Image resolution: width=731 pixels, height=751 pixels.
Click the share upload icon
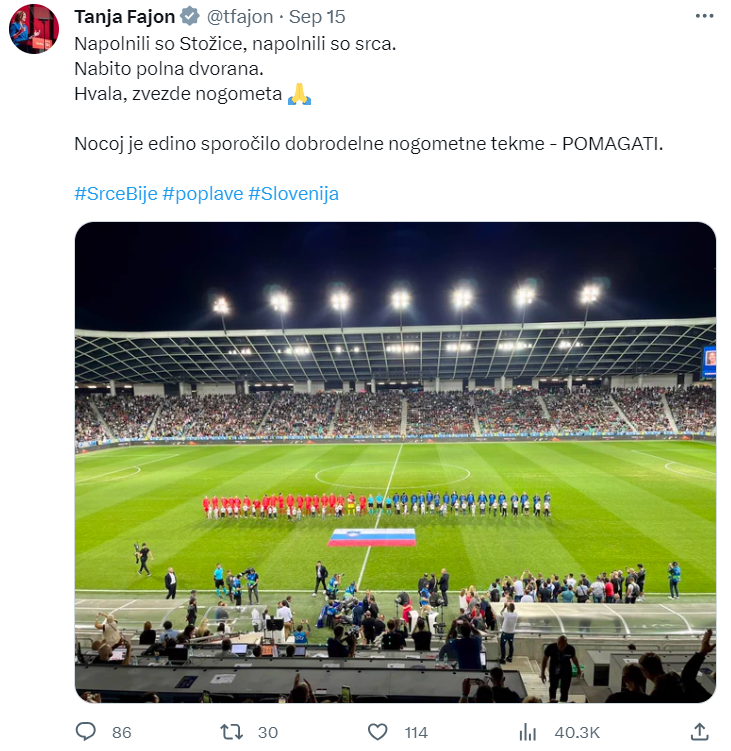(699, 732)
